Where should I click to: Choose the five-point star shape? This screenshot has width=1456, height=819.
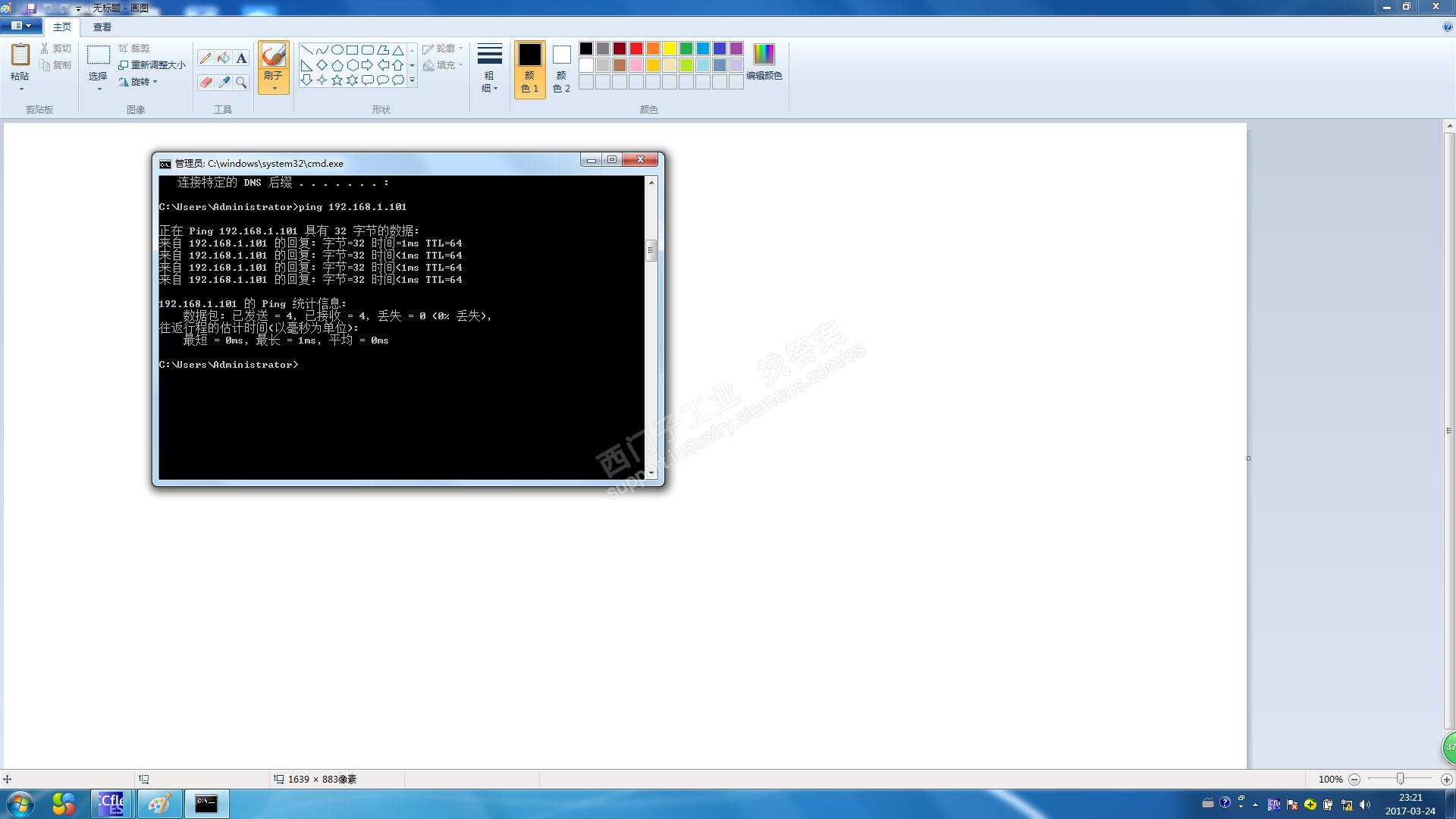coord(337,80)
